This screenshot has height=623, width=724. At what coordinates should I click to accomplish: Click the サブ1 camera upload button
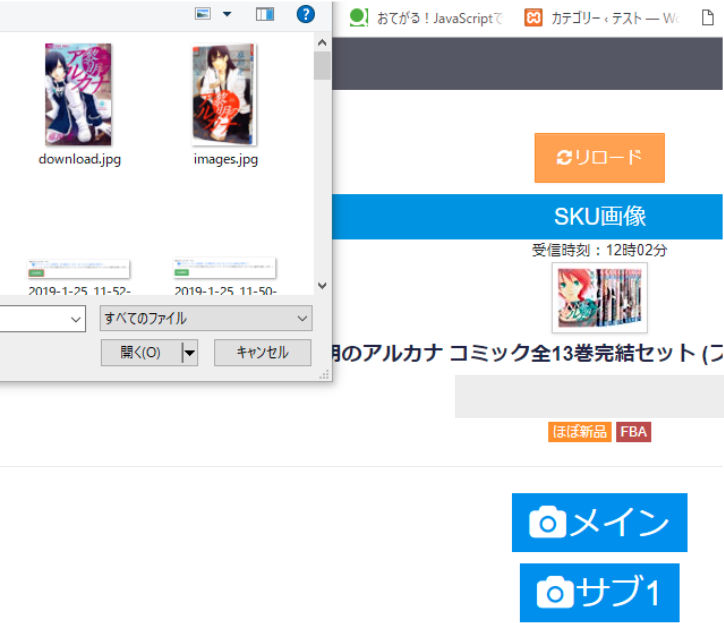(599, 593)
